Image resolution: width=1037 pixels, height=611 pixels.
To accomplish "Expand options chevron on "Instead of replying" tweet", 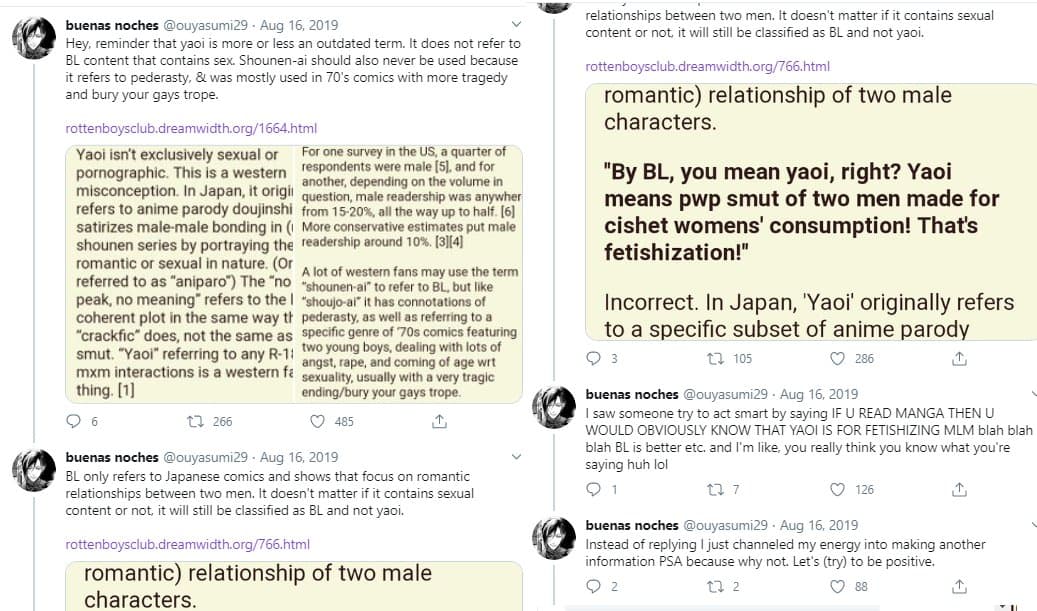I will (1033, 525).
